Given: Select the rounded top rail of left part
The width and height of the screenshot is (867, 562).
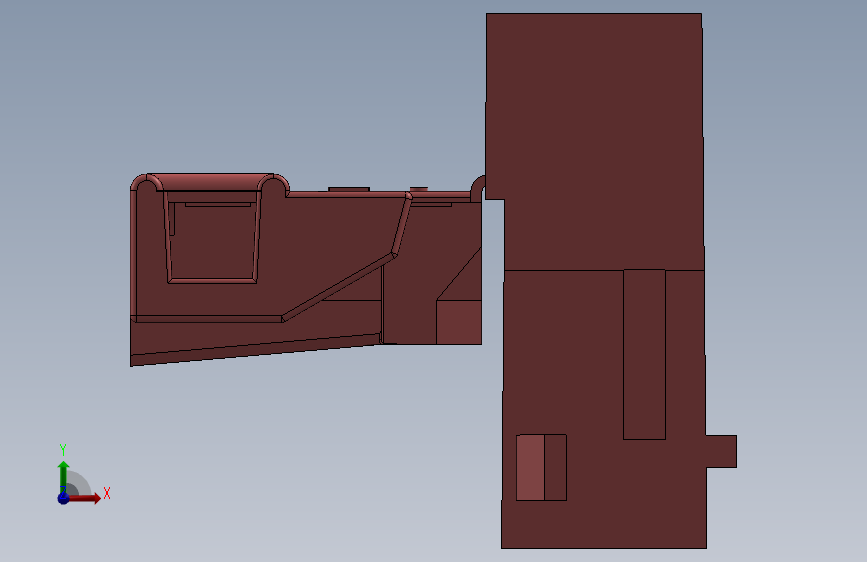Looking at the screenshot, I should (210, 182).
